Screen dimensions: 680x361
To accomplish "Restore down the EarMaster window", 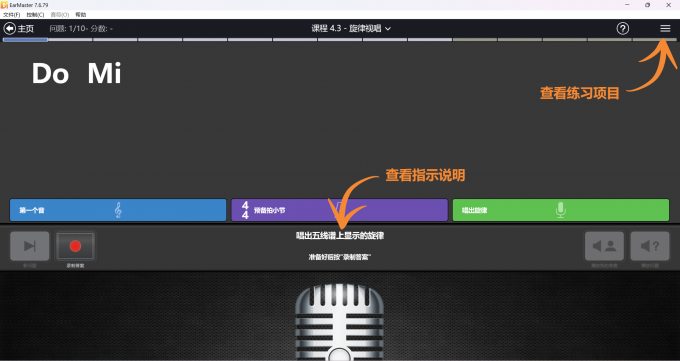I will (647, 5).
